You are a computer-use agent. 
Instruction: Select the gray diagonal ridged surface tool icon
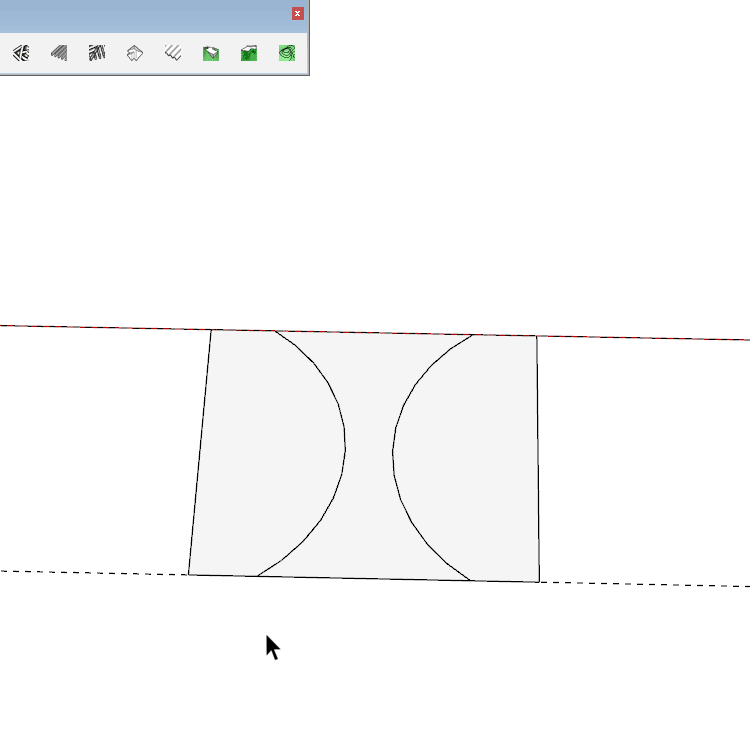(59, 53)
